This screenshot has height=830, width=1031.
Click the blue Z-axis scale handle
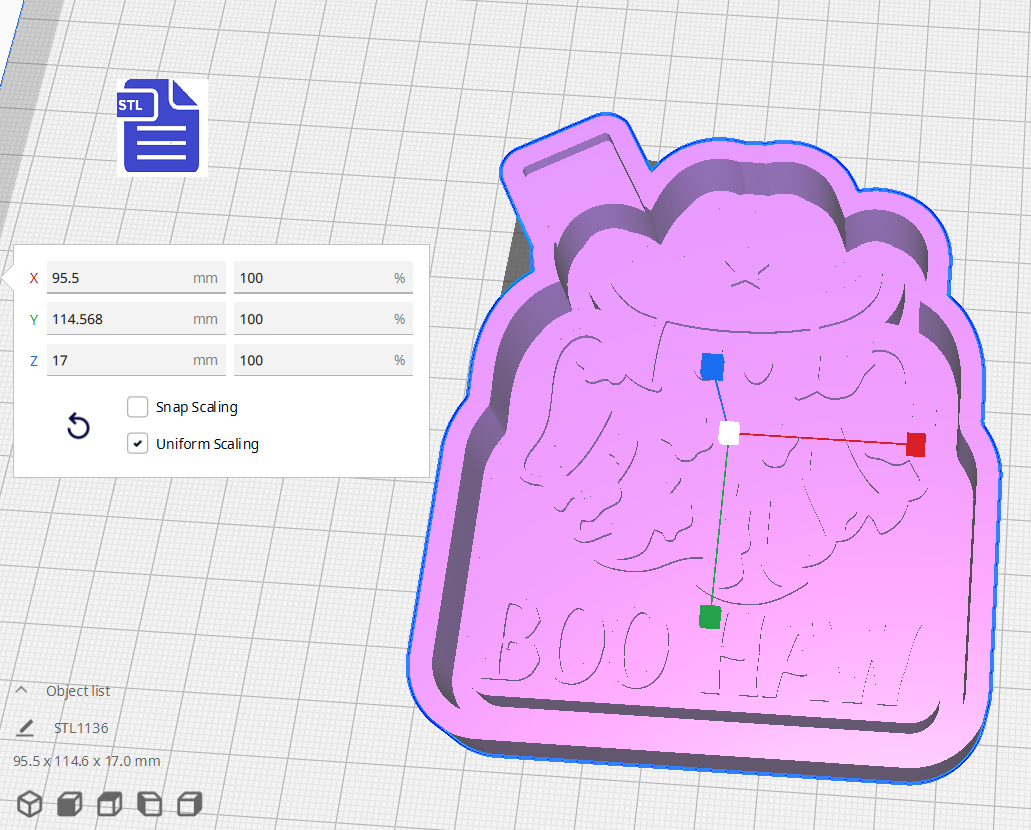712,368
